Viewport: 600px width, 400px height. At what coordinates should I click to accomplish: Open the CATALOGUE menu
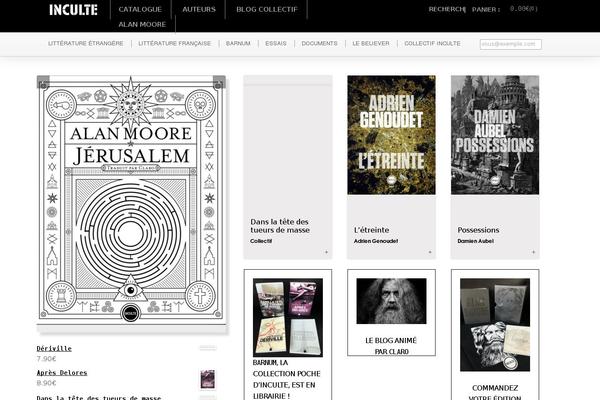click(140, 9)
